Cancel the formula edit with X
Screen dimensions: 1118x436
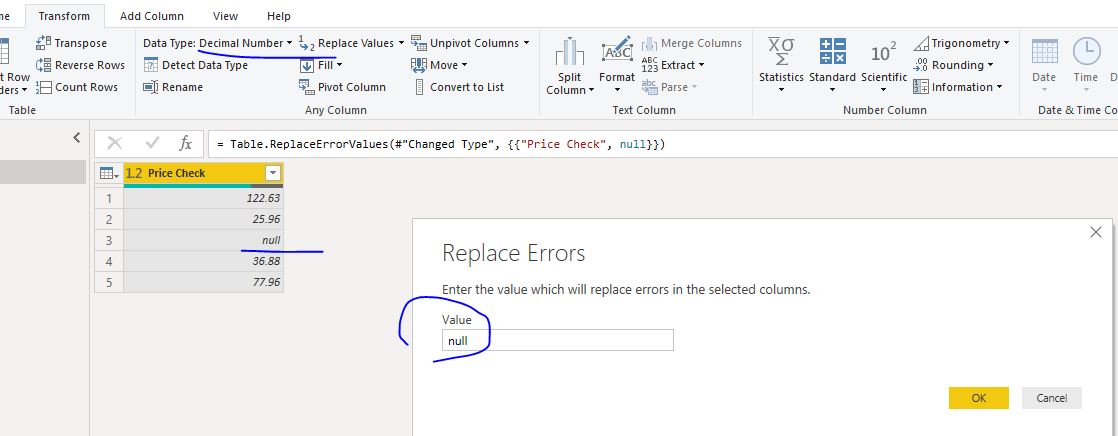pos(114,143)
